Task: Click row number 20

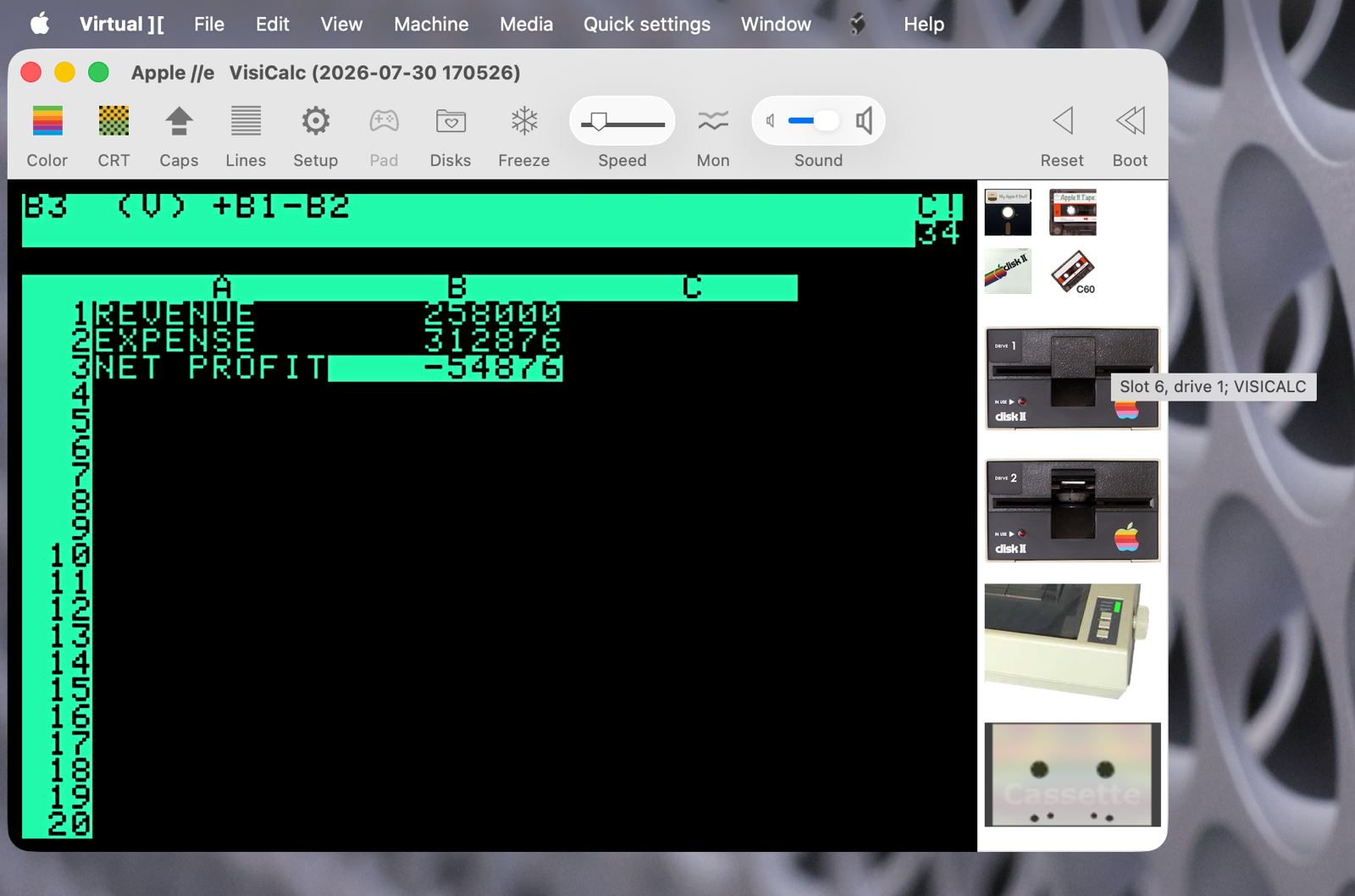Action: coord(70,823)
